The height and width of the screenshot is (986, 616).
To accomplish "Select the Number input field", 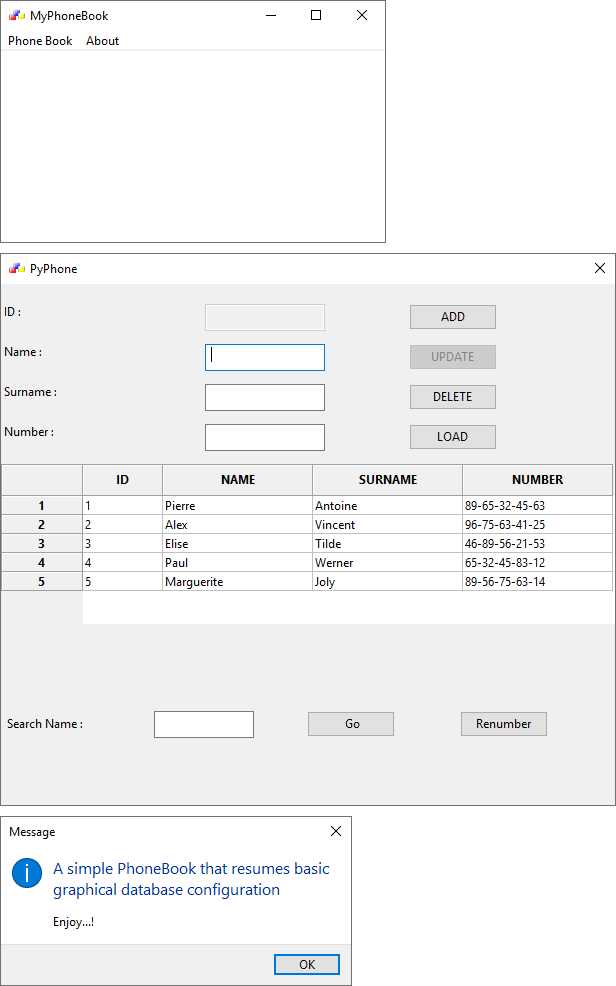I will click(265, 437).
